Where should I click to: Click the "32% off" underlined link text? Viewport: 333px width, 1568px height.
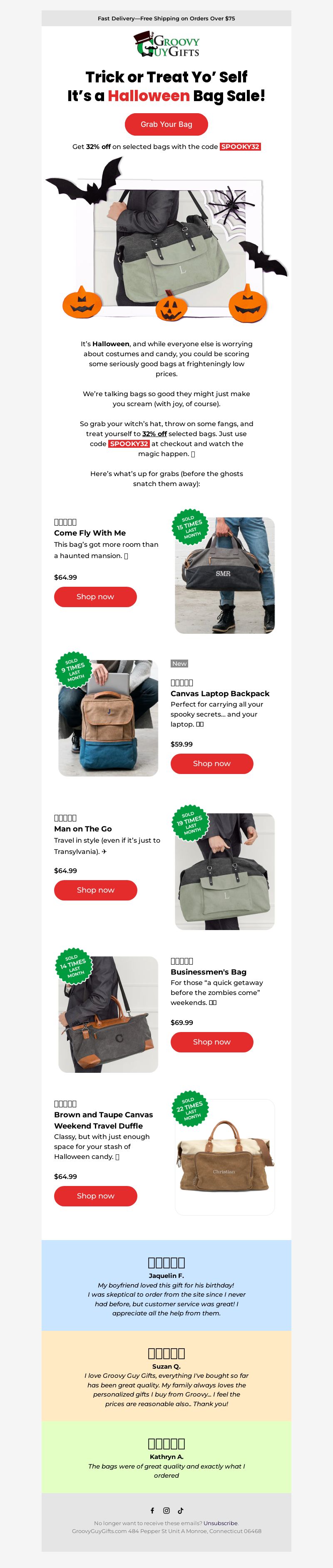click(154, 433)
